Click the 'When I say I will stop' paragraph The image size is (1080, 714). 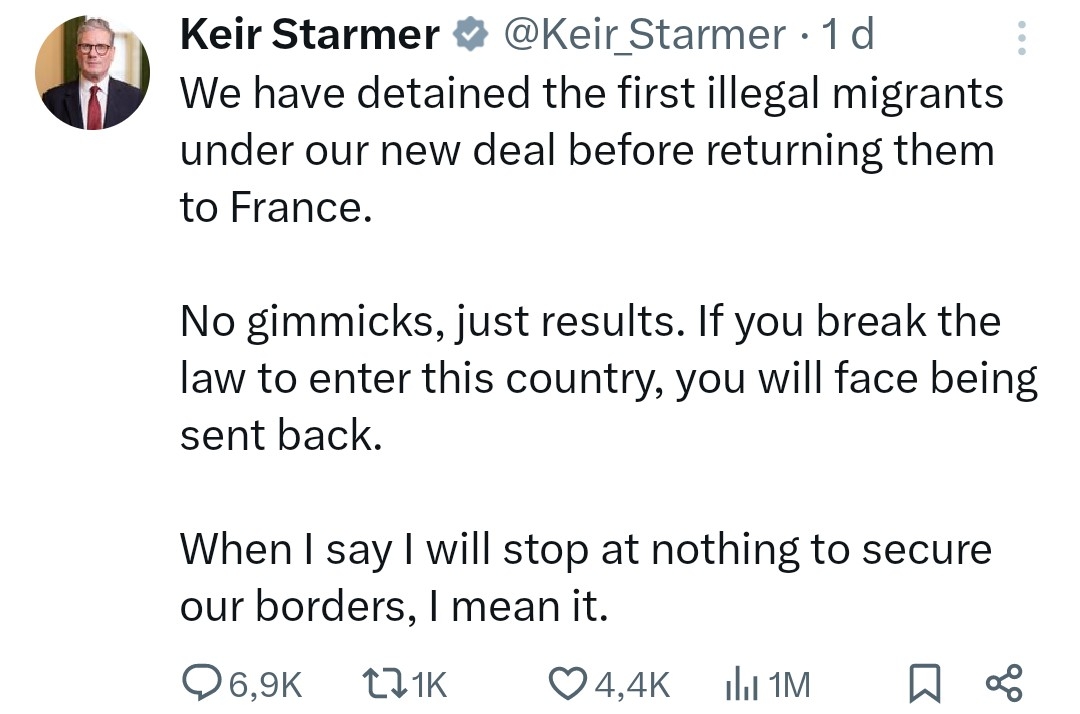585,549
